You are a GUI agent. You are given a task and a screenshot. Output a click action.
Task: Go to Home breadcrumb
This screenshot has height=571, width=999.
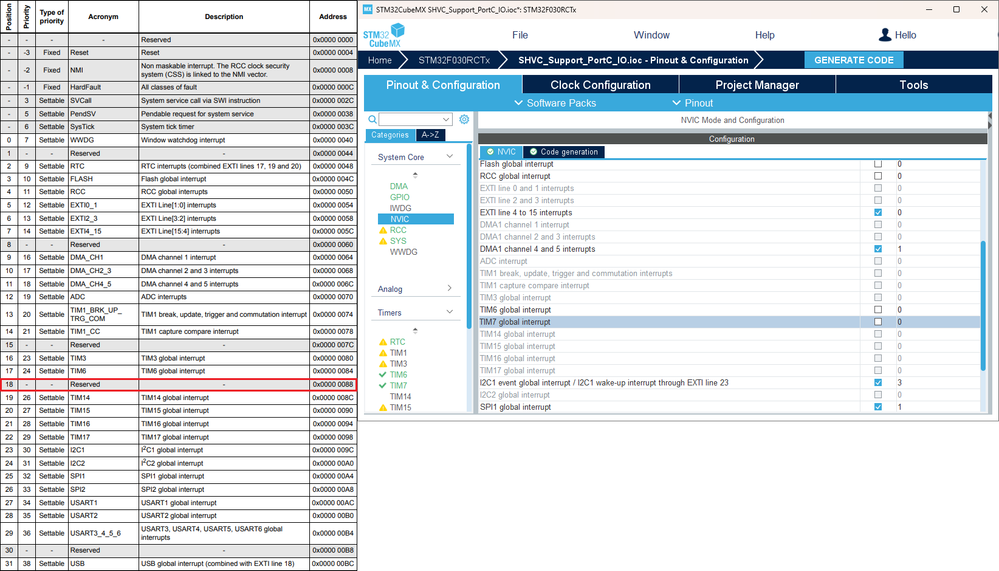point(380,60)
